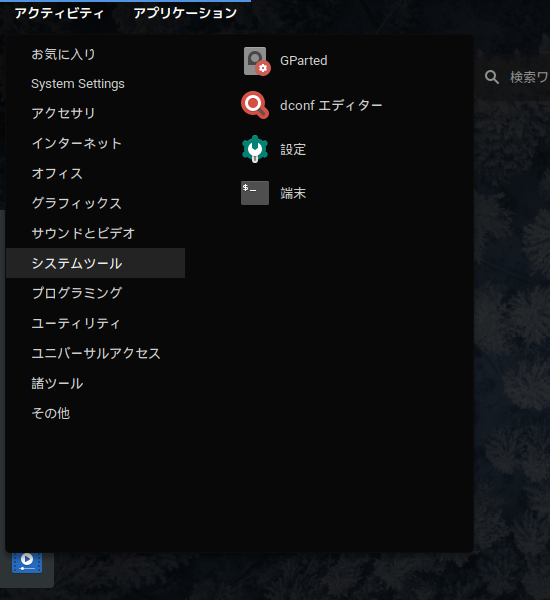Open the video player dock icon
This screenshot has width=550, height=600.
[27, 562]
